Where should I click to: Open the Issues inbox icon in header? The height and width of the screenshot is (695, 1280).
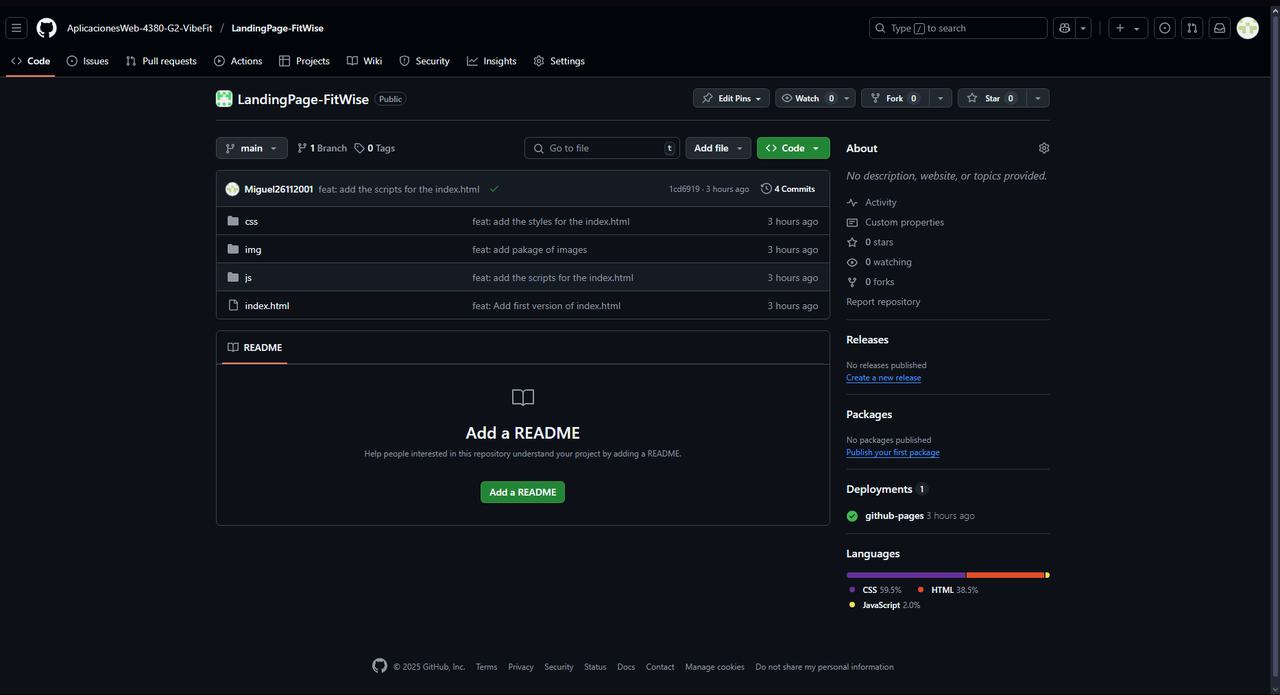click(x=1165, y=28)
